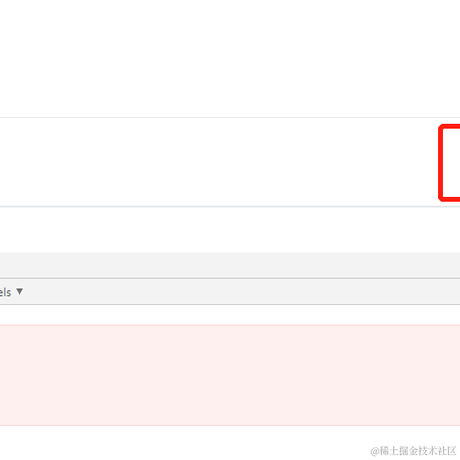460x460 pixels.
Task: Click the gray tab strip above the console toolbar
Action: point(230,265)
